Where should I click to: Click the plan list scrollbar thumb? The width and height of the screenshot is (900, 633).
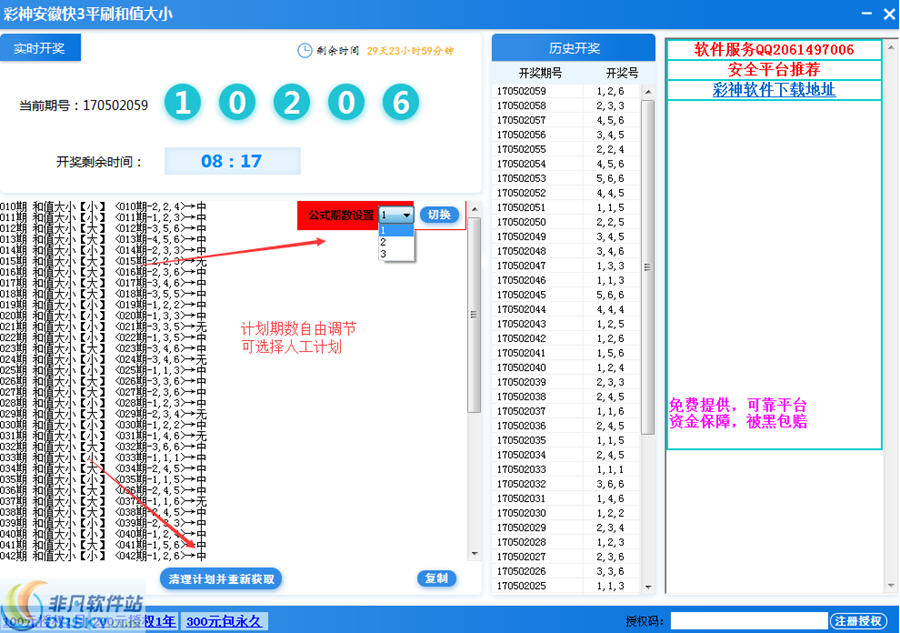point(474,314)
